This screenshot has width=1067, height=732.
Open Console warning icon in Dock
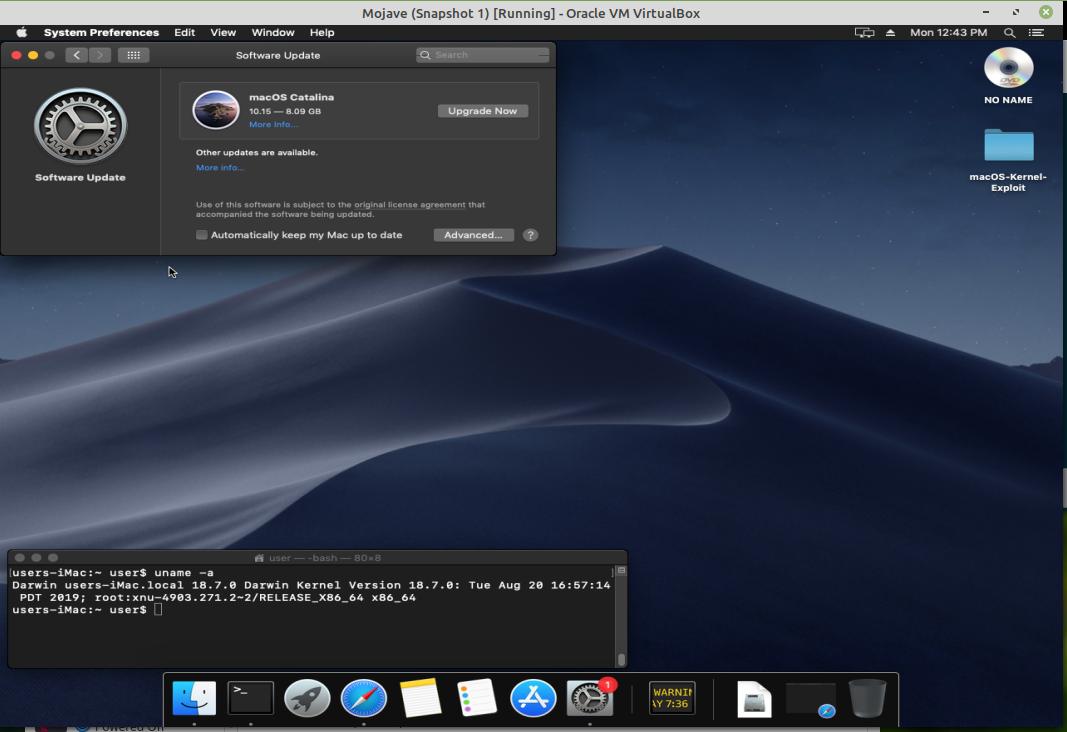pos(672,698)
